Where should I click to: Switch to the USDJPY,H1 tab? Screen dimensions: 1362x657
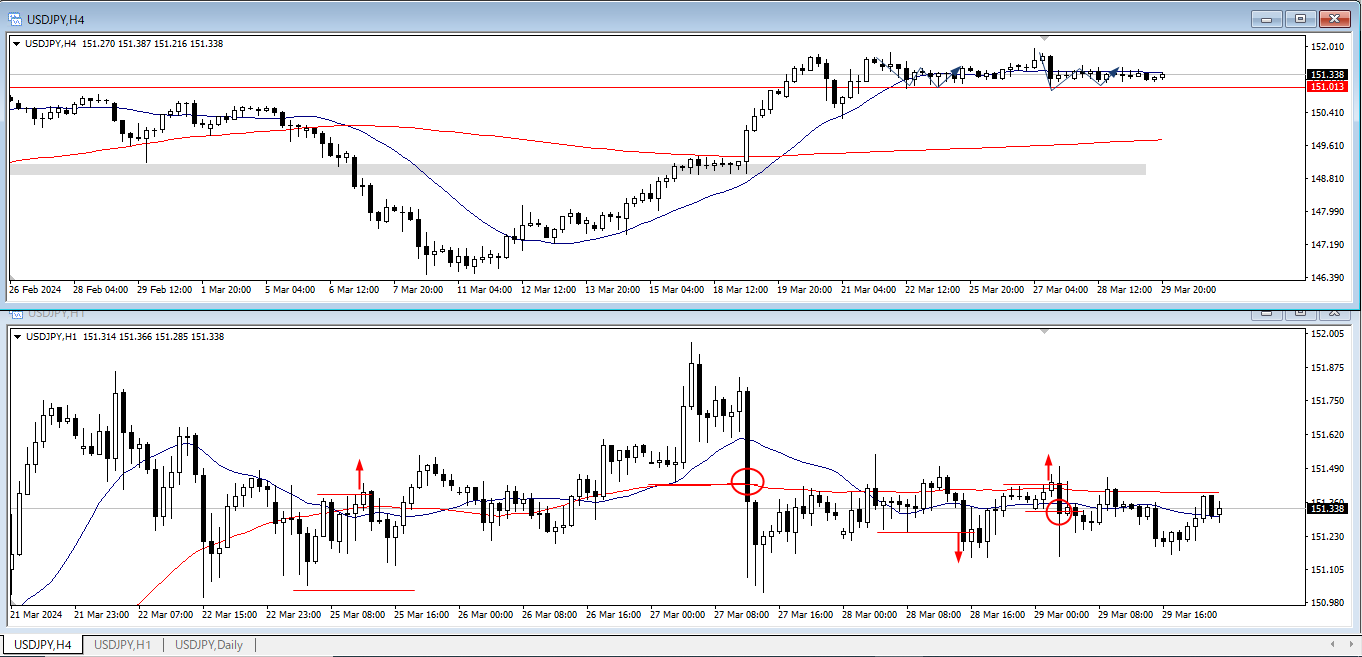pyautogui.click(x=122, y=645)
